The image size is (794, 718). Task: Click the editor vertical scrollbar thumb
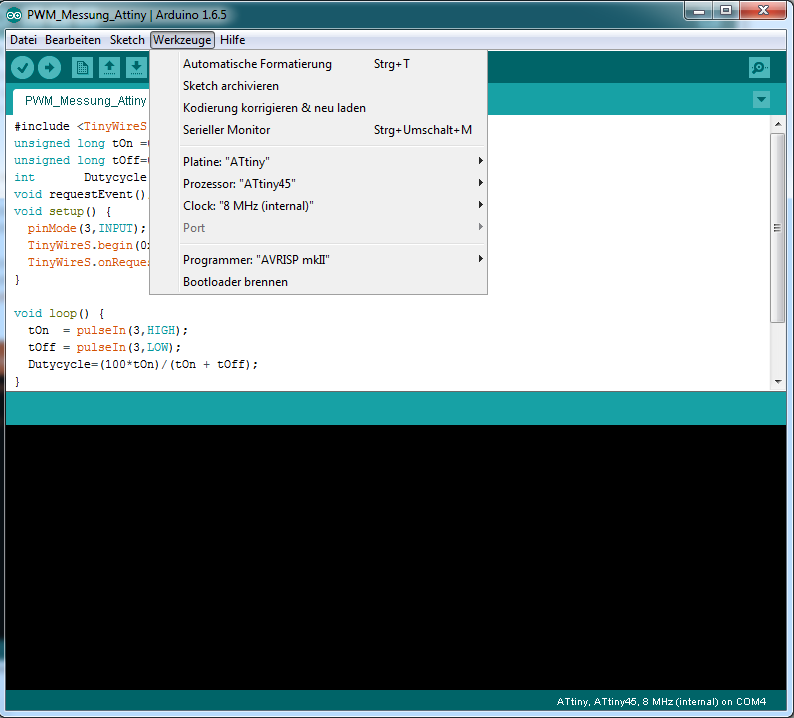point(777,228)
